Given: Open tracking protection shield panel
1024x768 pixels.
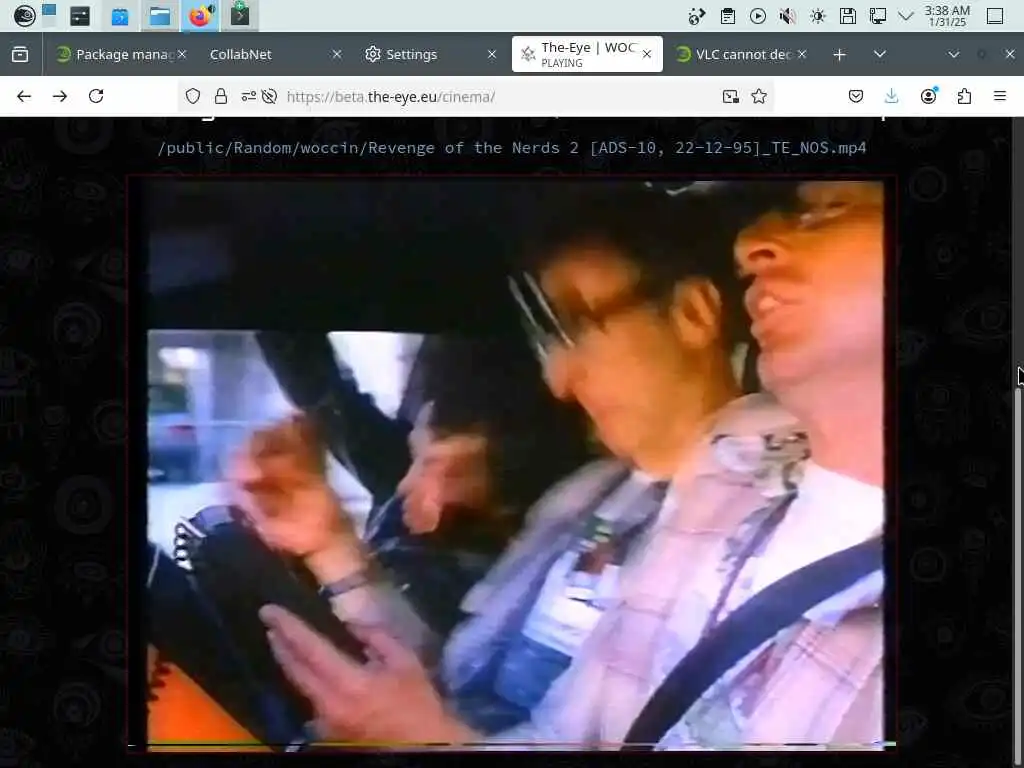Looking at the screenshot, I should coord(193,97).
